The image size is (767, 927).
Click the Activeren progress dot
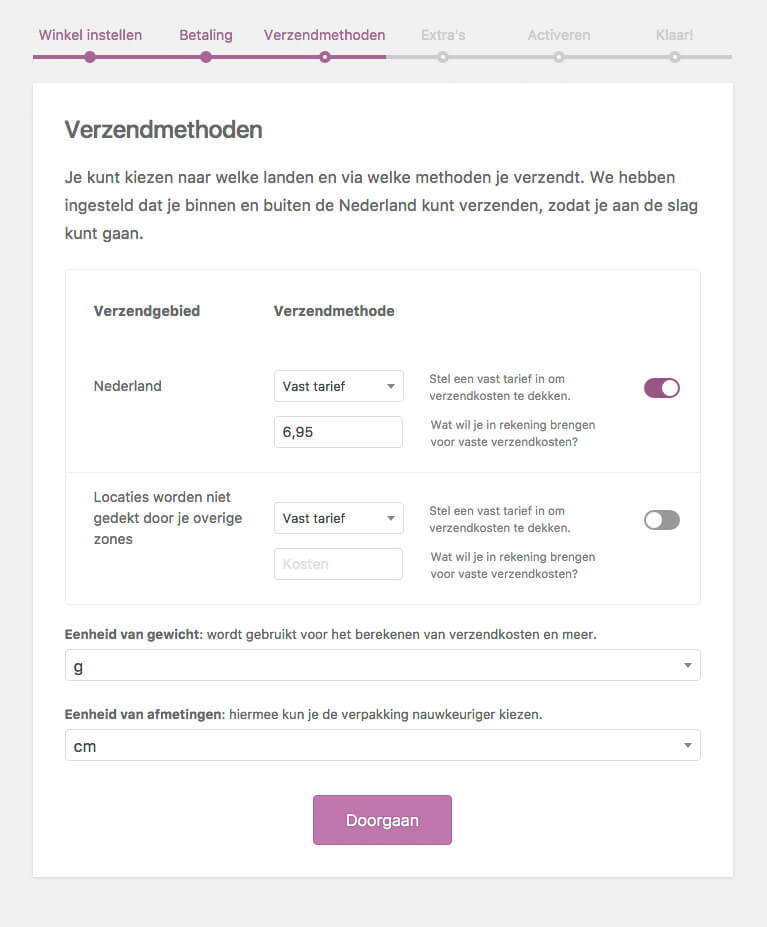coord(559,58)
